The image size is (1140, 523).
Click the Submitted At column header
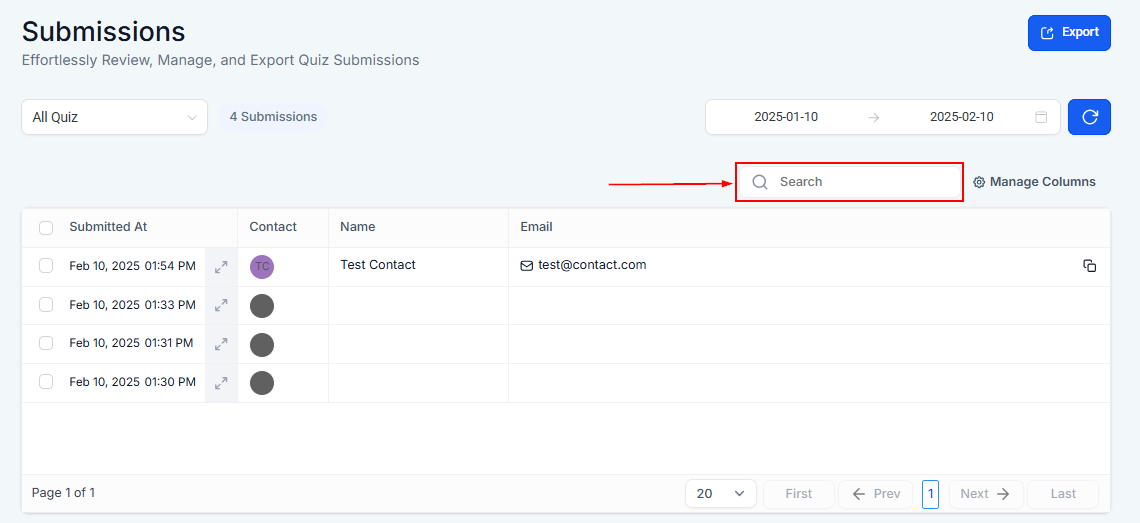108,227
